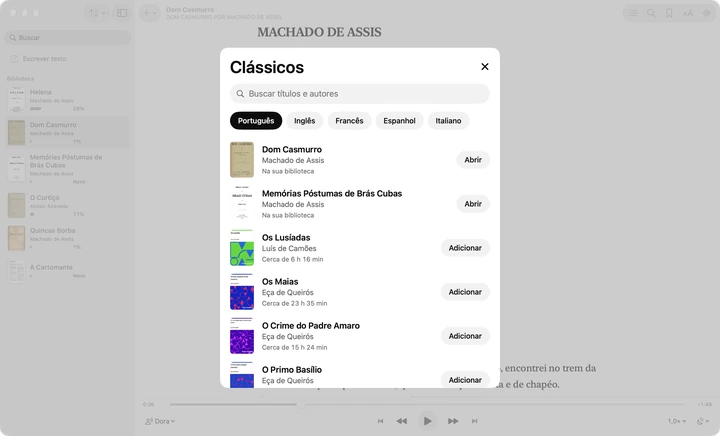The height and width of the screenshot is (436, 720).
Task: Click the search icon in the reader toolbar
Action: pyautogui.click(x=651, y=13)
